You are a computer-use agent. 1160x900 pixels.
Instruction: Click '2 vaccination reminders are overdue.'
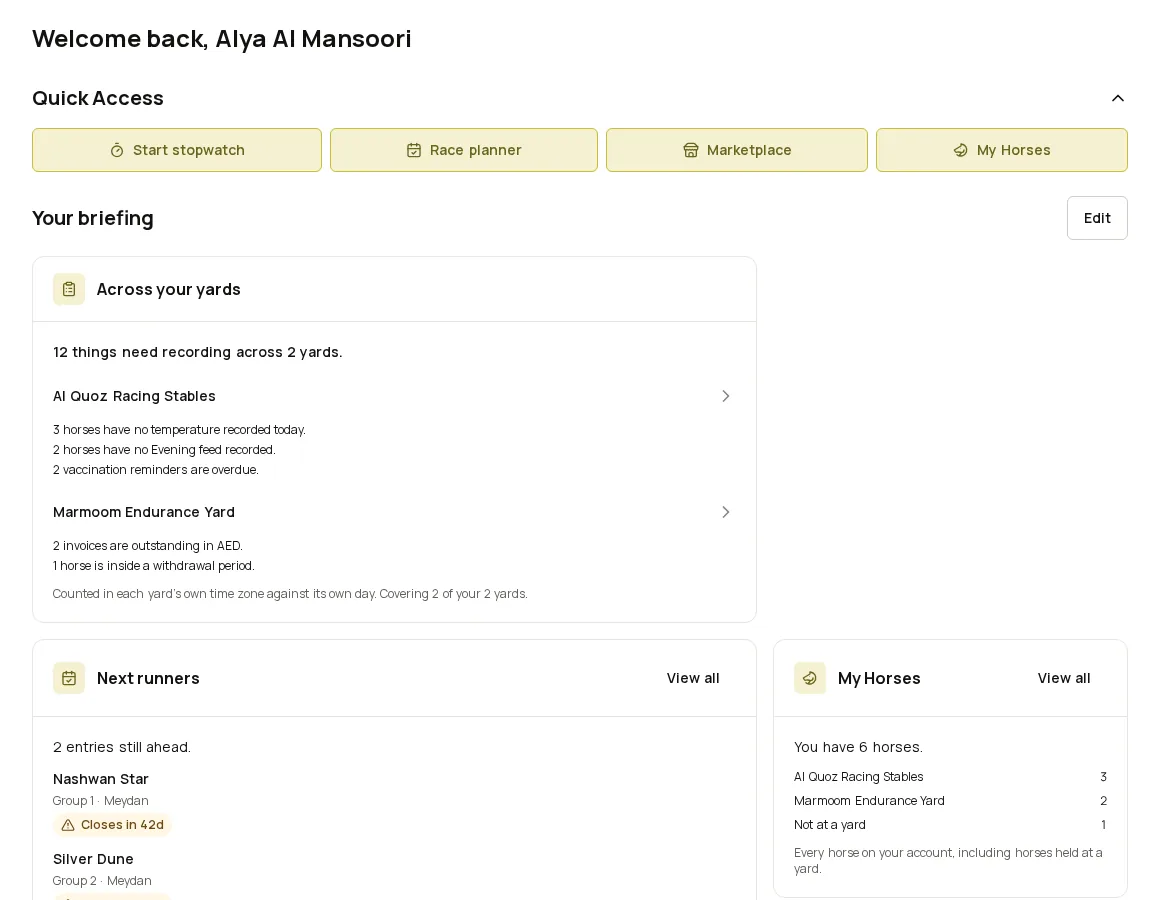click(155, 470)
